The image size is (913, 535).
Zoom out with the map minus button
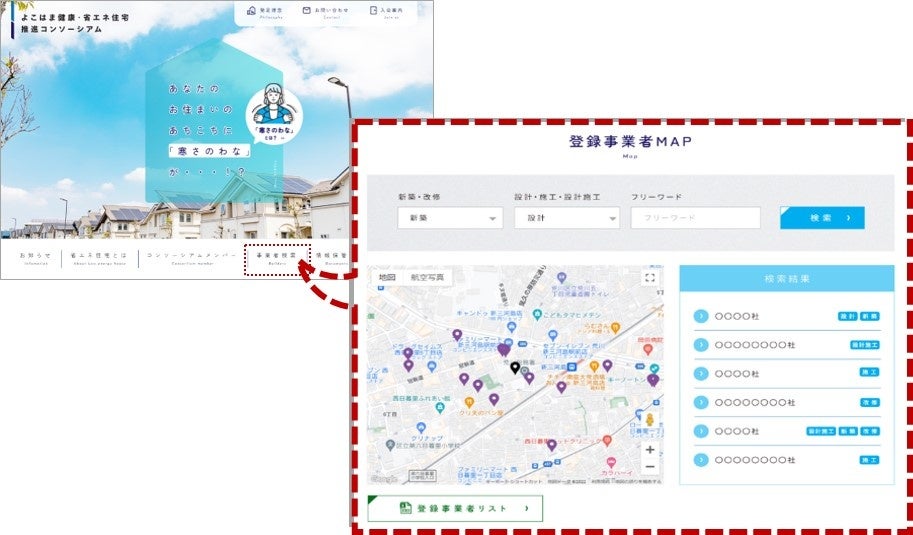pos(650,466)
